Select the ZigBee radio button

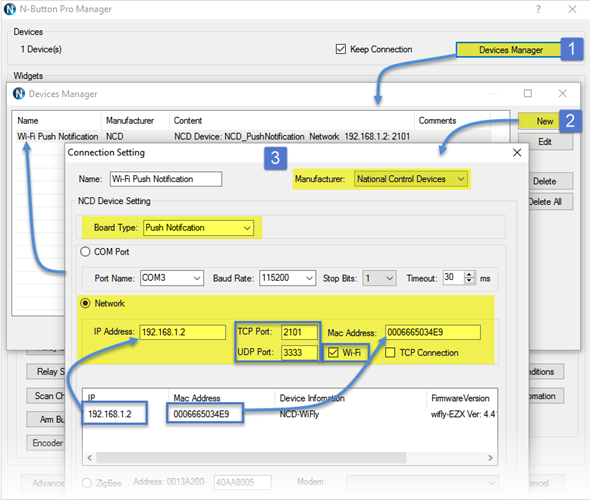point(87,483)
